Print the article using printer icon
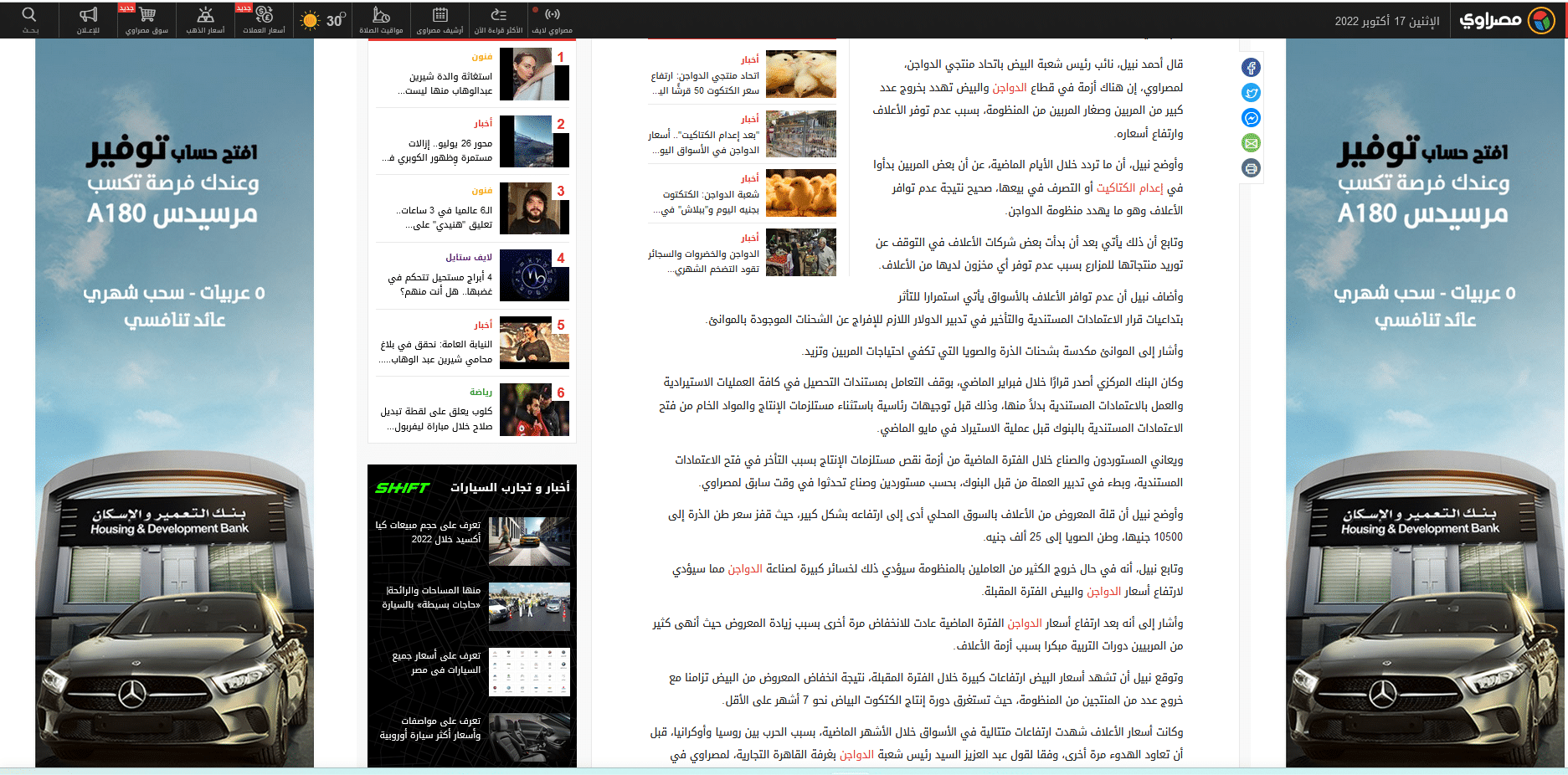The image size is (1568, 775). pos(1251,168)
